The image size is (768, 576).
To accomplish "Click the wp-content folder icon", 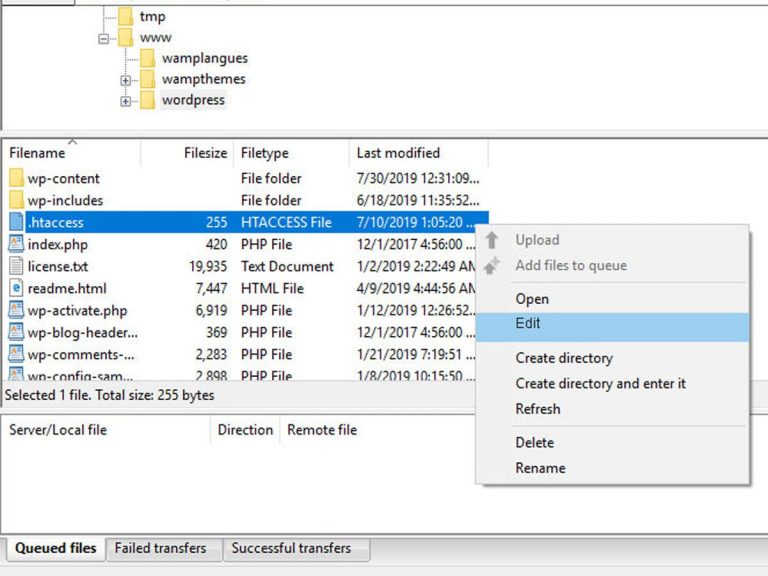I will [x=16, y=178].
